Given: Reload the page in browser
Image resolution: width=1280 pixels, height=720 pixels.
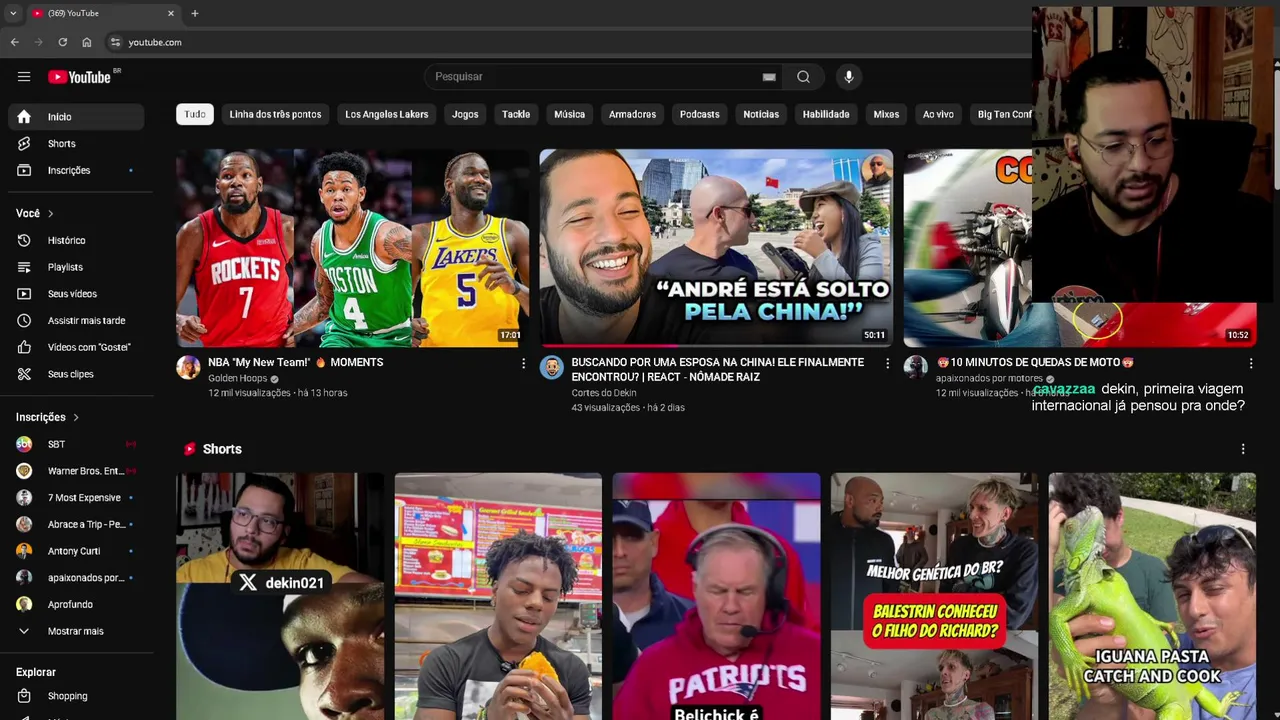Looking at the screenshot, I should 62,42.
